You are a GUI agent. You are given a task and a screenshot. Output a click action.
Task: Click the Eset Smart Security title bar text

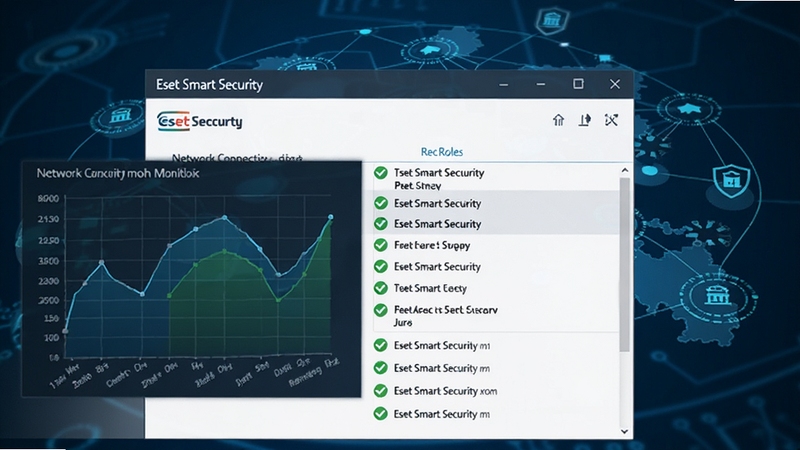point(209,85)
